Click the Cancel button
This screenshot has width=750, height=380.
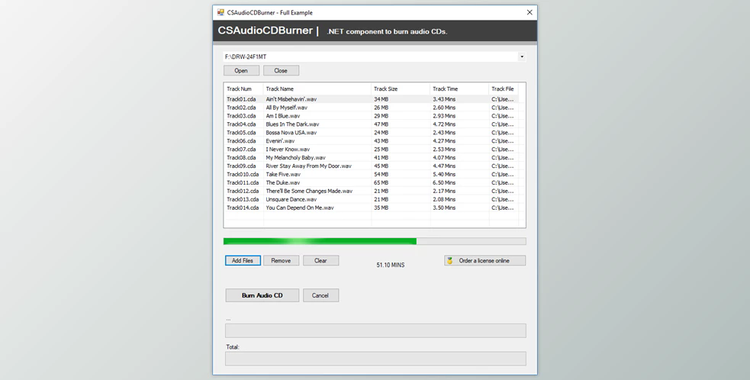click(x=321, y=295)
